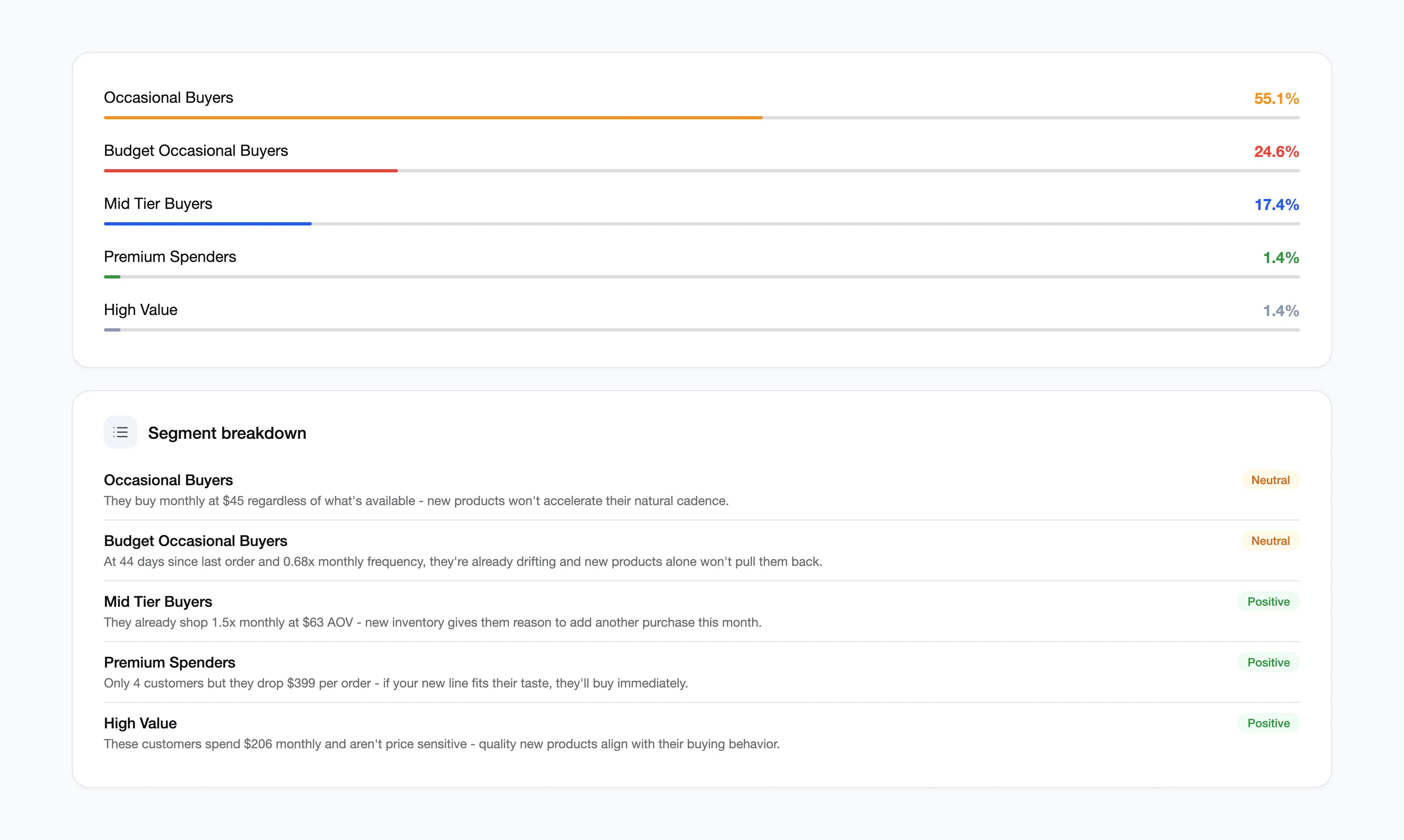Click the 1.4% value for High Value

[1281, 311]
